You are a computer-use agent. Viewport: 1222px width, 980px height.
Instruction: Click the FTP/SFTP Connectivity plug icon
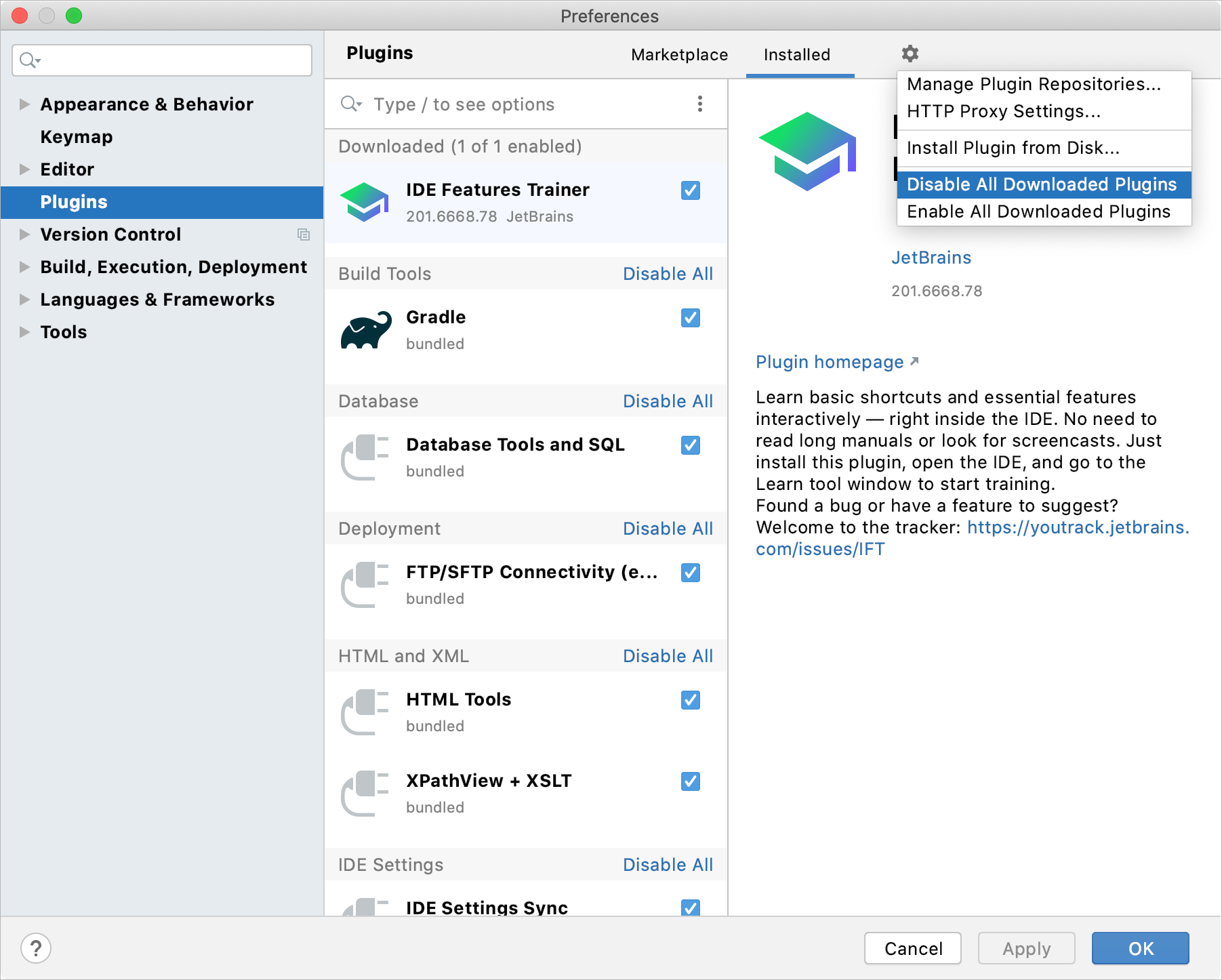[x=365, y=585]
